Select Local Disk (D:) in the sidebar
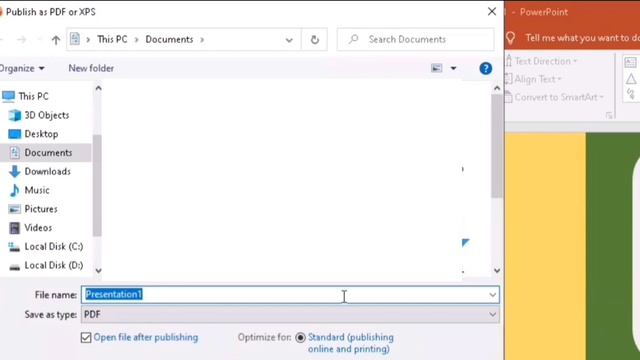Image resolution: width=640 pixels, height=360 pixels. point(54,265)
